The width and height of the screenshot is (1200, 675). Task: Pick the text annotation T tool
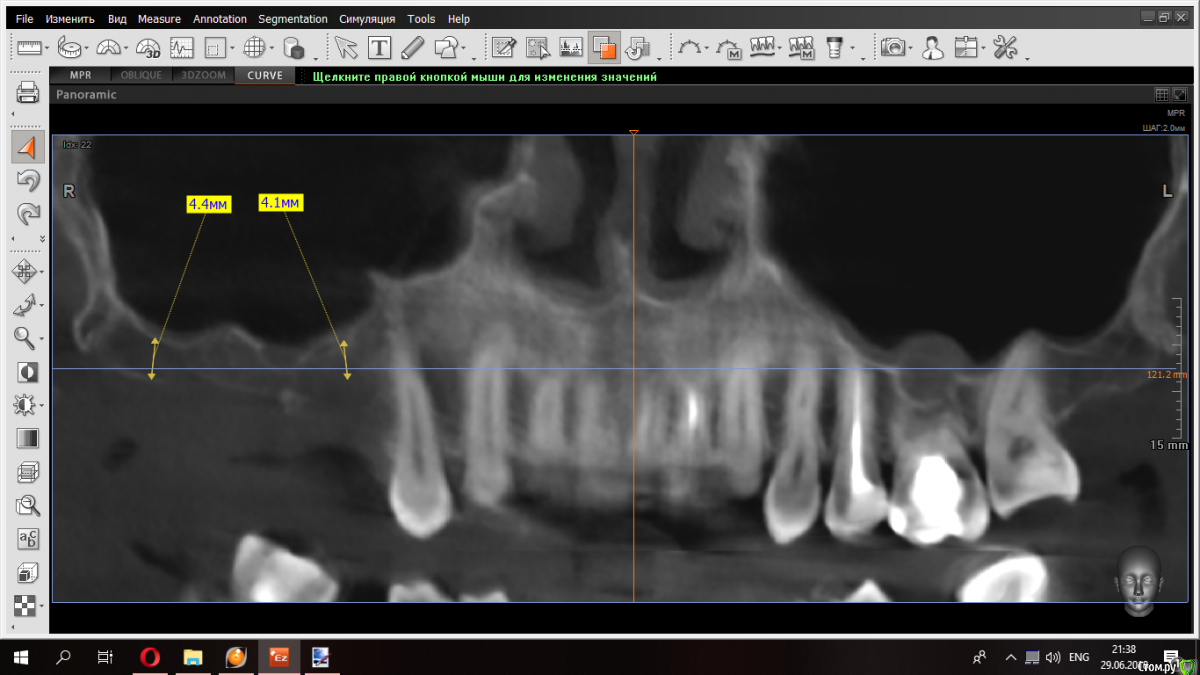[x=379, y=47]
